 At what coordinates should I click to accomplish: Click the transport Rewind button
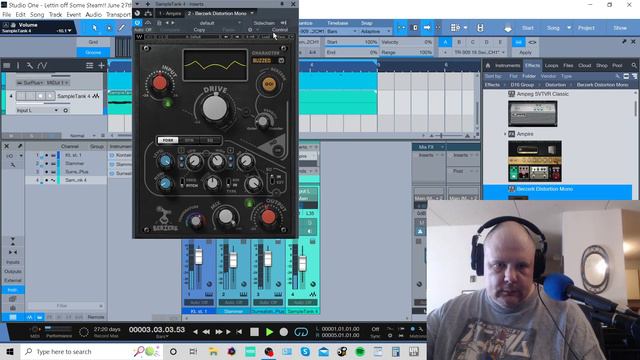(x=206, y=332)
